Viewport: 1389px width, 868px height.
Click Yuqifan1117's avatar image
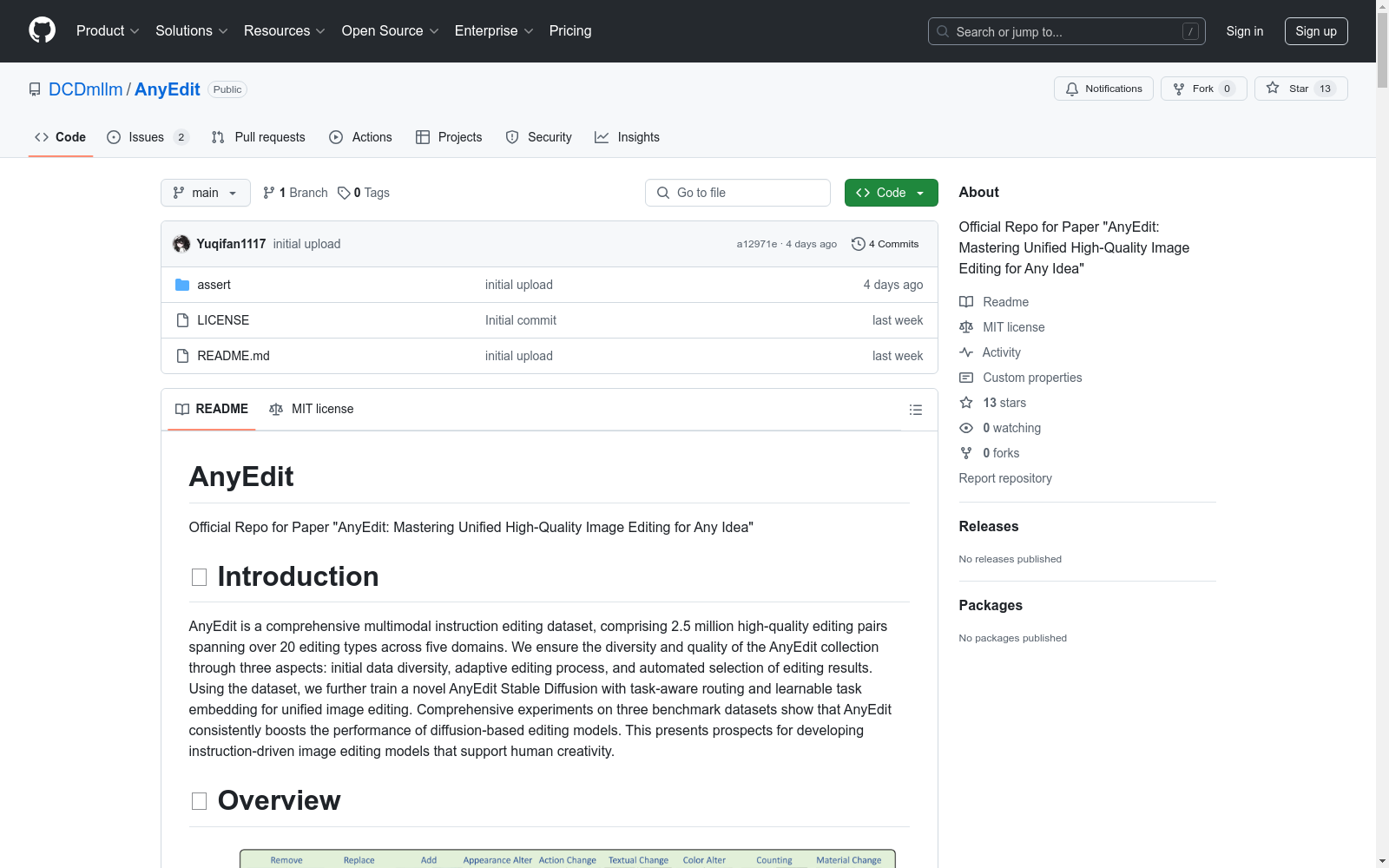(181, 244)
